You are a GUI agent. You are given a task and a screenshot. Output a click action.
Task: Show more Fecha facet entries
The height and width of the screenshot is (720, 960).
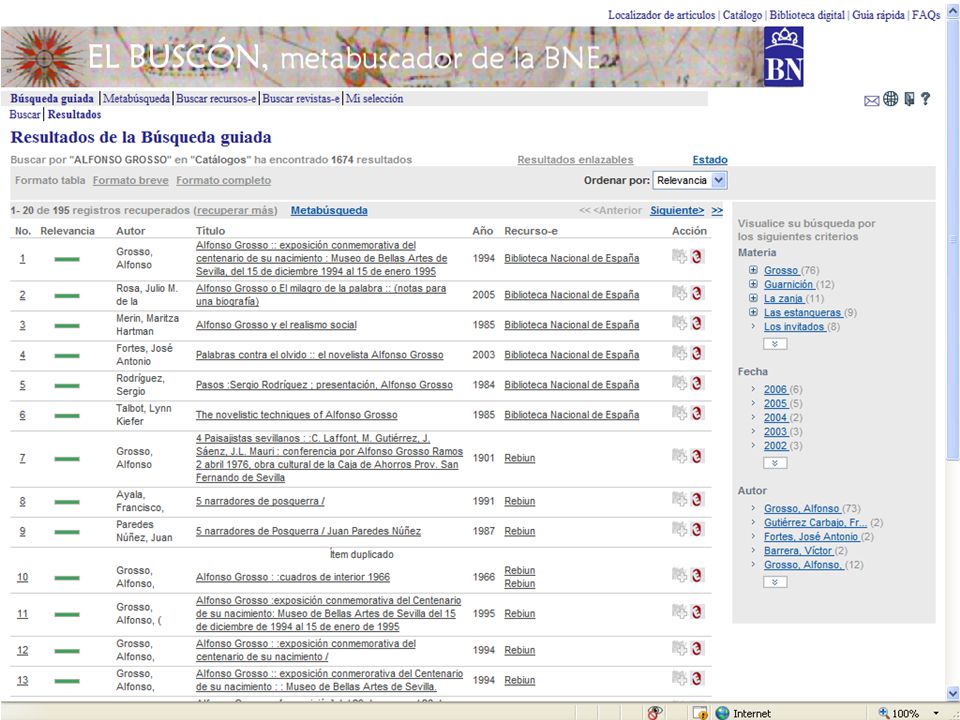(775, 463)
